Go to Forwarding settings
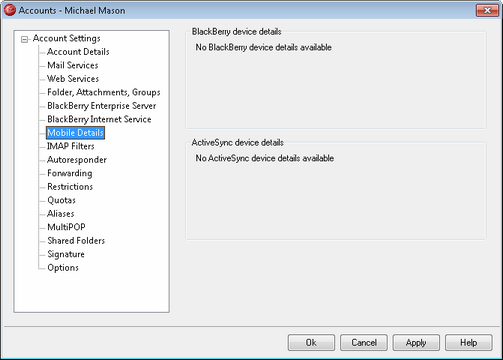Image resolution: width=503 pixels, height=360 pixels. click(x=70, y=173)
